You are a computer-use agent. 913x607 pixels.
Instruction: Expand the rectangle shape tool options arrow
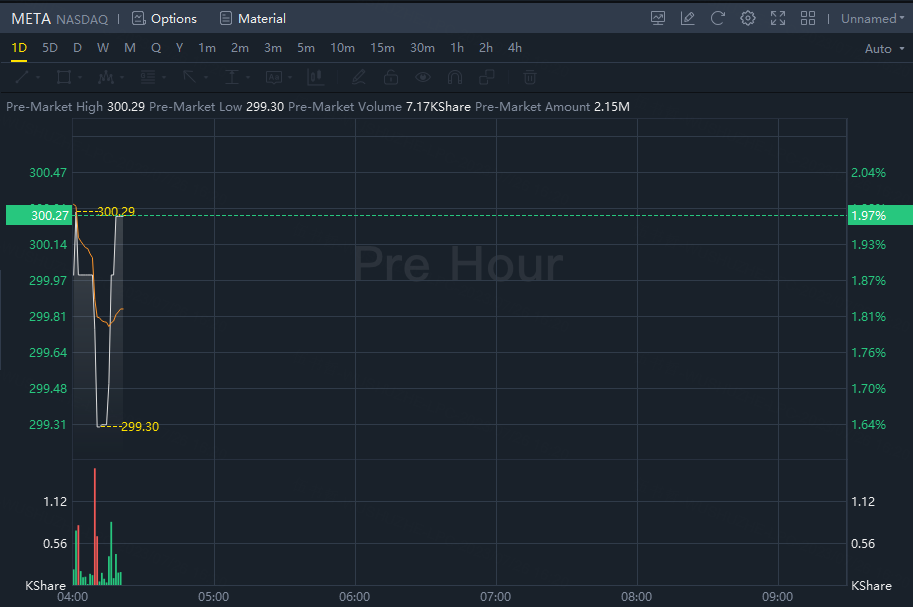(80, 77)
